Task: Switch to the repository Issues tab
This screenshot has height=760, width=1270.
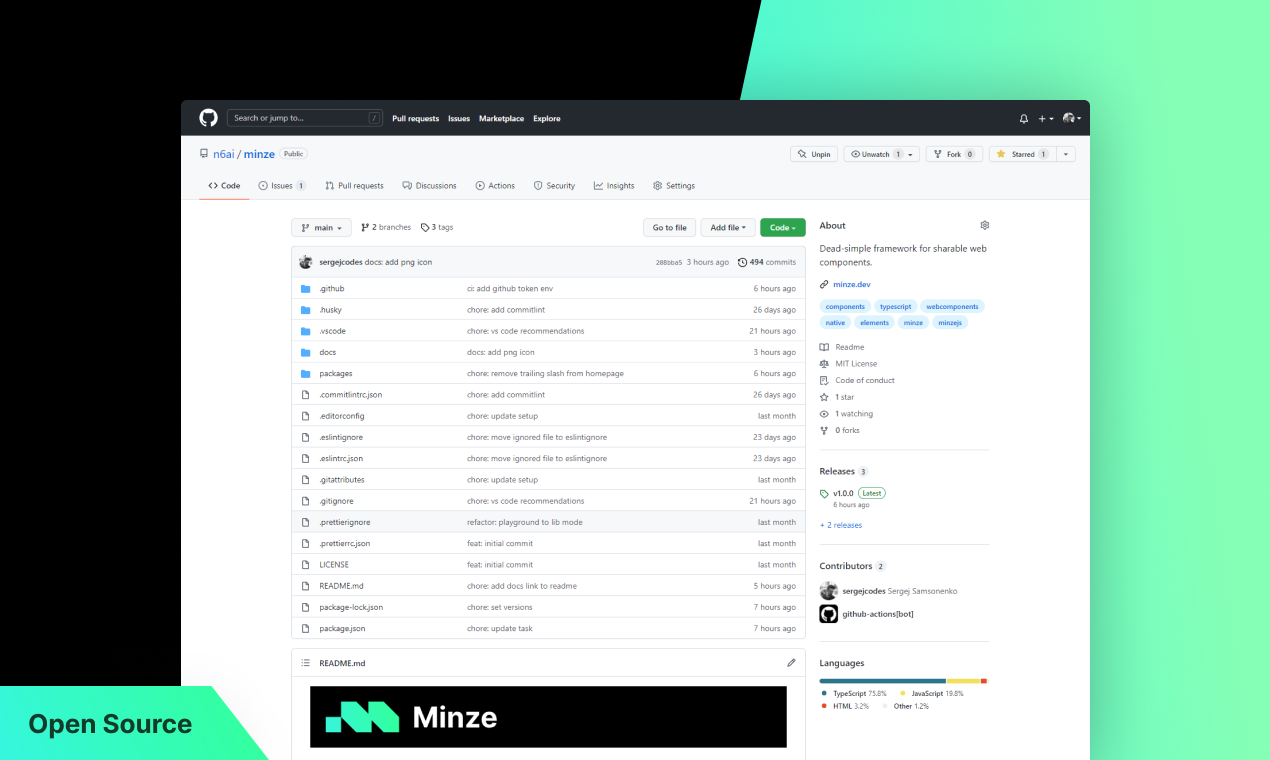Action: tap(282, 186)
